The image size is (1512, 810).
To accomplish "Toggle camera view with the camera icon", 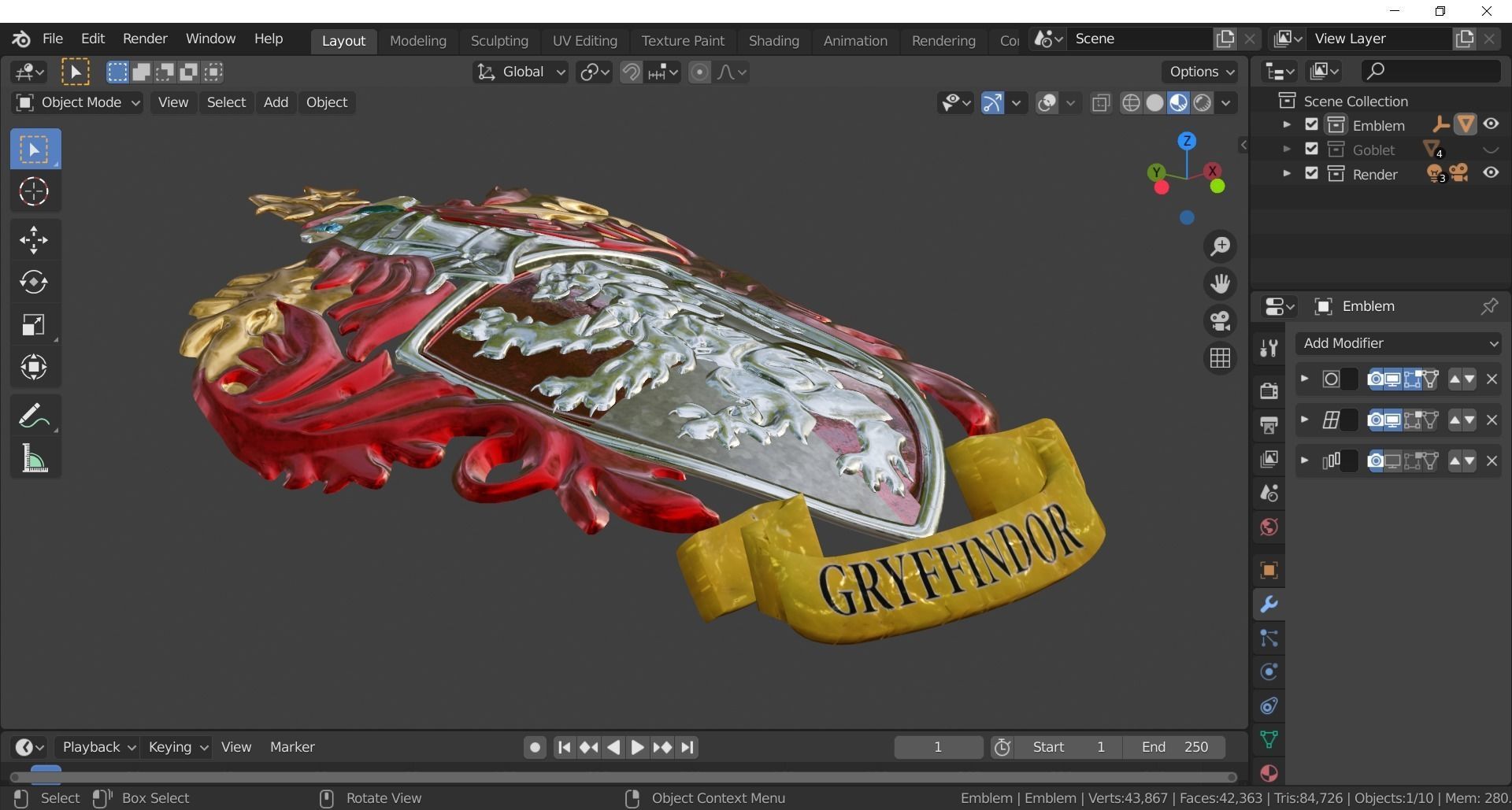I will click(x=1220, y=321).
